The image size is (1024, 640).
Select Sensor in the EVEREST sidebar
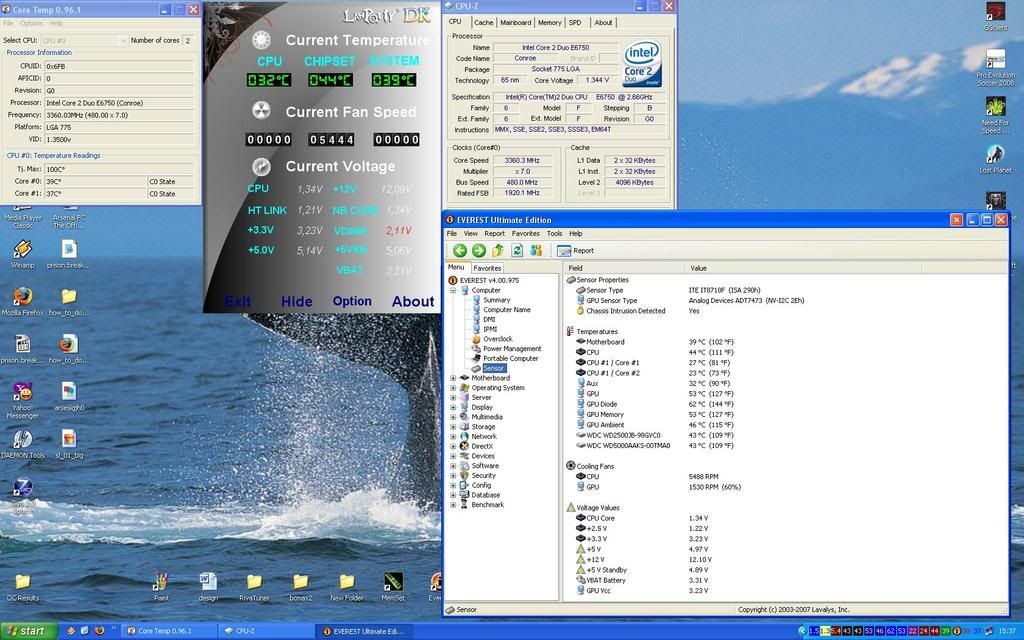click(495, 367)
